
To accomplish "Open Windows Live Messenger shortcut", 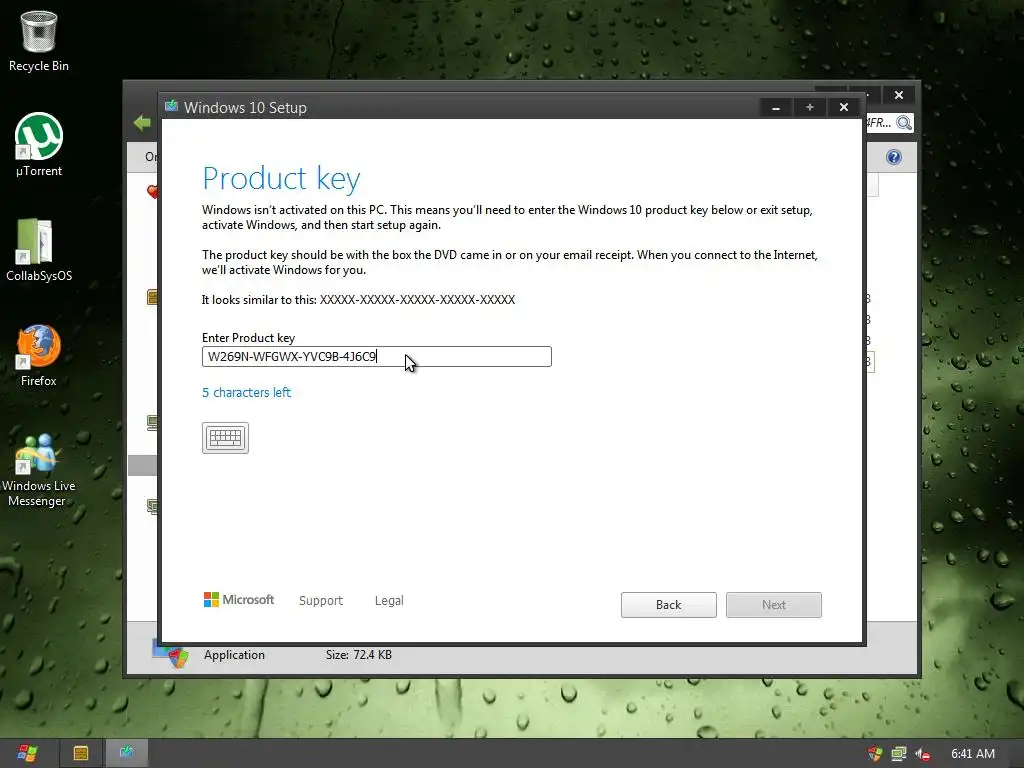I will point(39,470).
